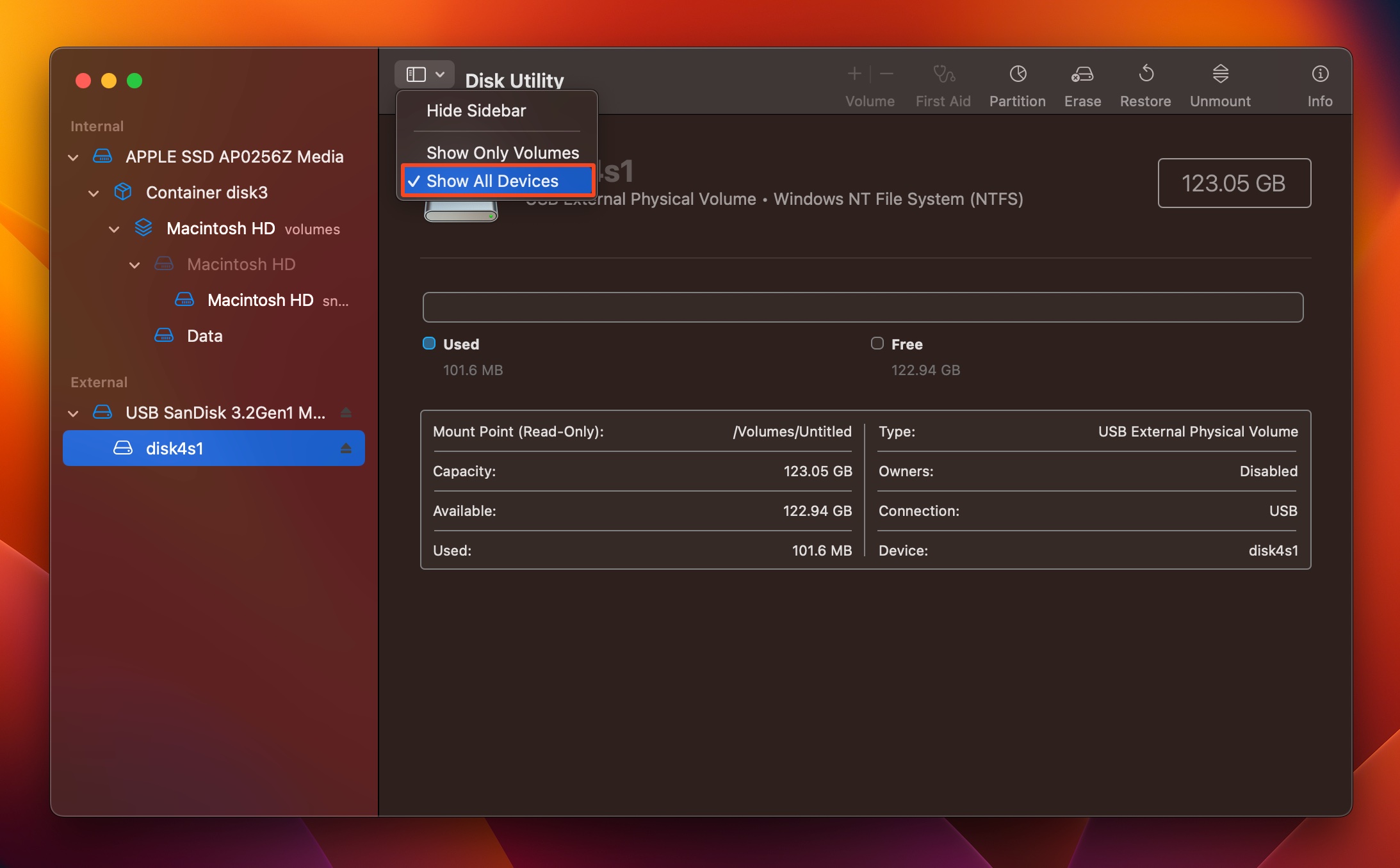Click the add Volume plus icon
Image resolution: width=1400 pixels, height=868 pixels.
854,74
